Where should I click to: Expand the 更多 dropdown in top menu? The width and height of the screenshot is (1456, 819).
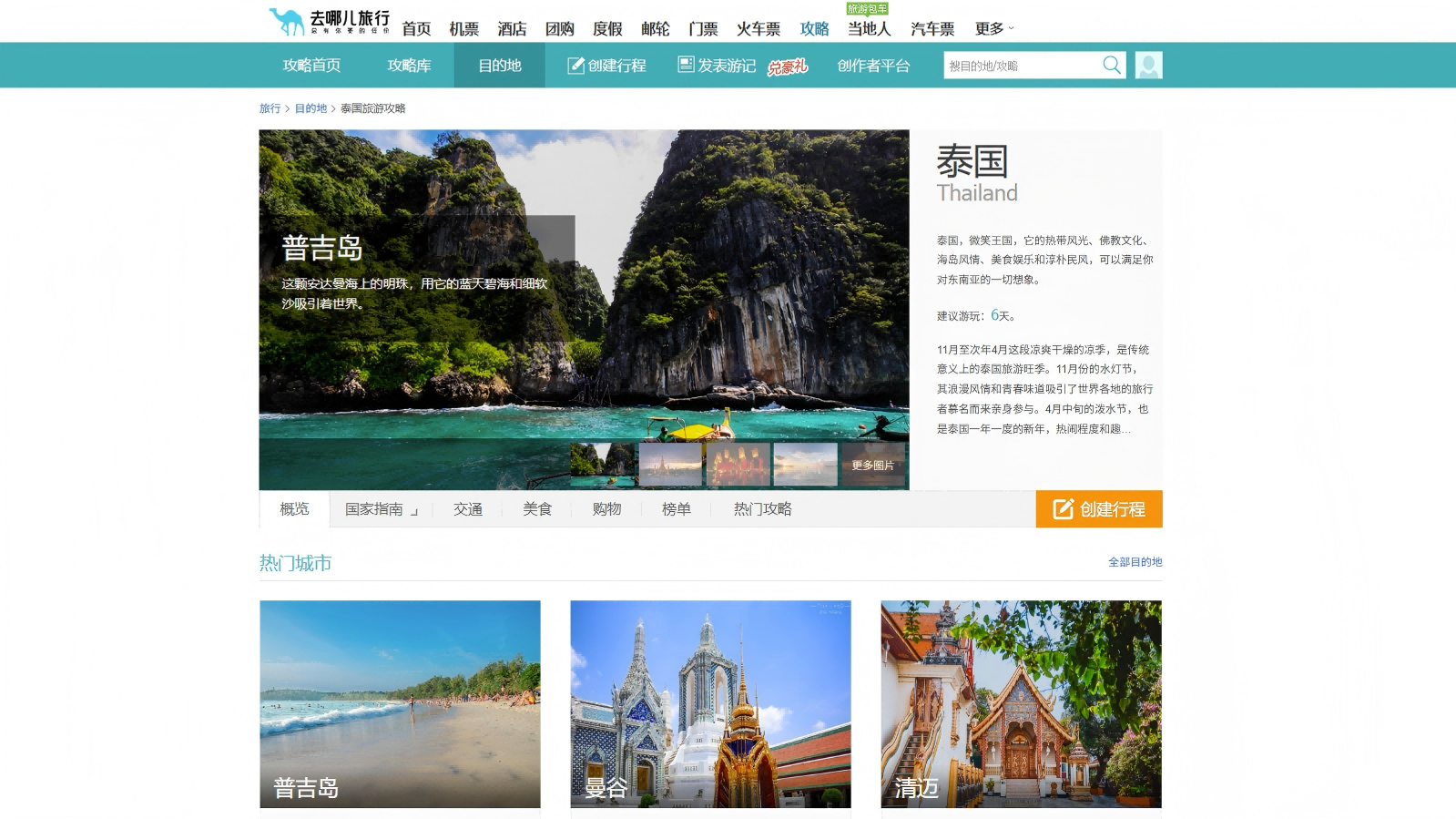click(x=993, y=29)
